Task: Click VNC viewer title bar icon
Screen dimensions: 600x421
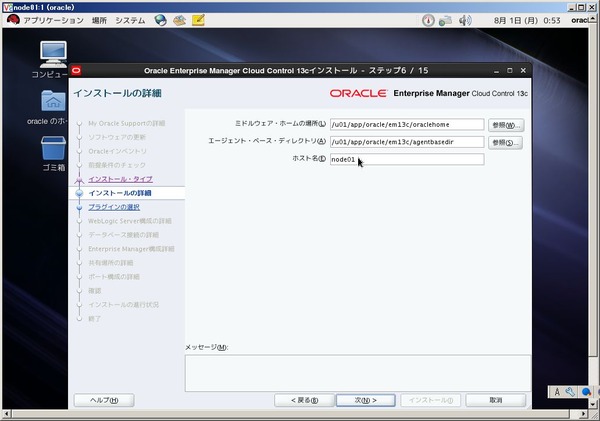Action: [x=7, y=7]
